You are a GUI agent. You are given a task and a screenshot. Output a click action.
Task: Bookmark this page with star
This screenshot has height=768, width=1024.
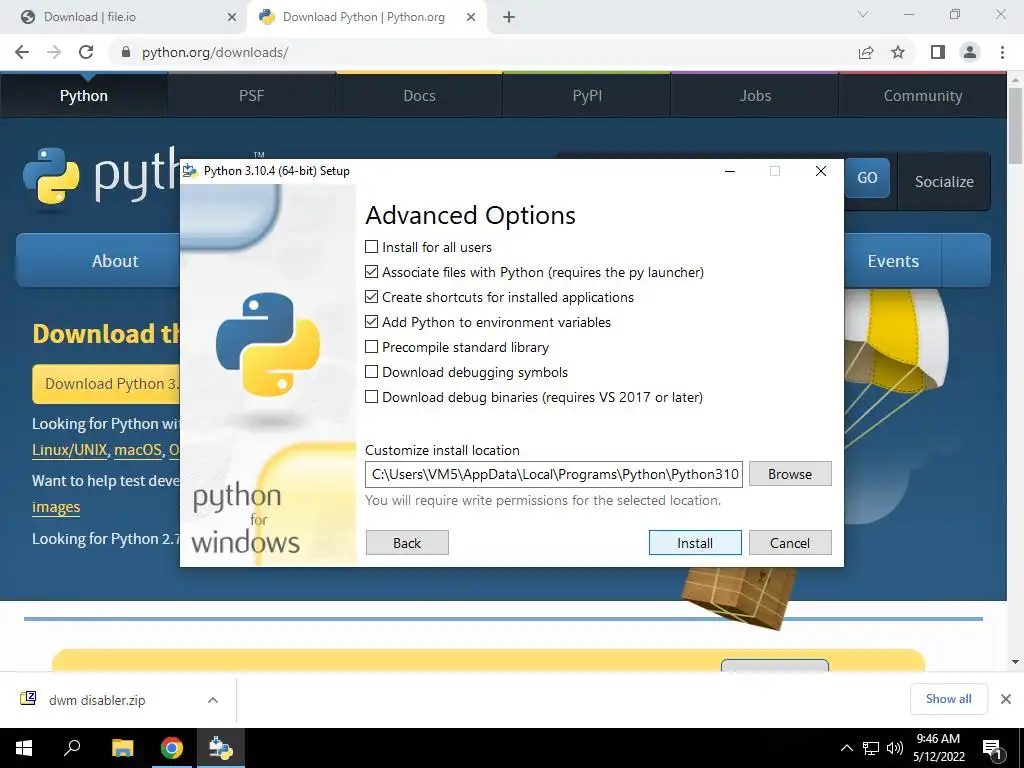click(x=898, y=52)
